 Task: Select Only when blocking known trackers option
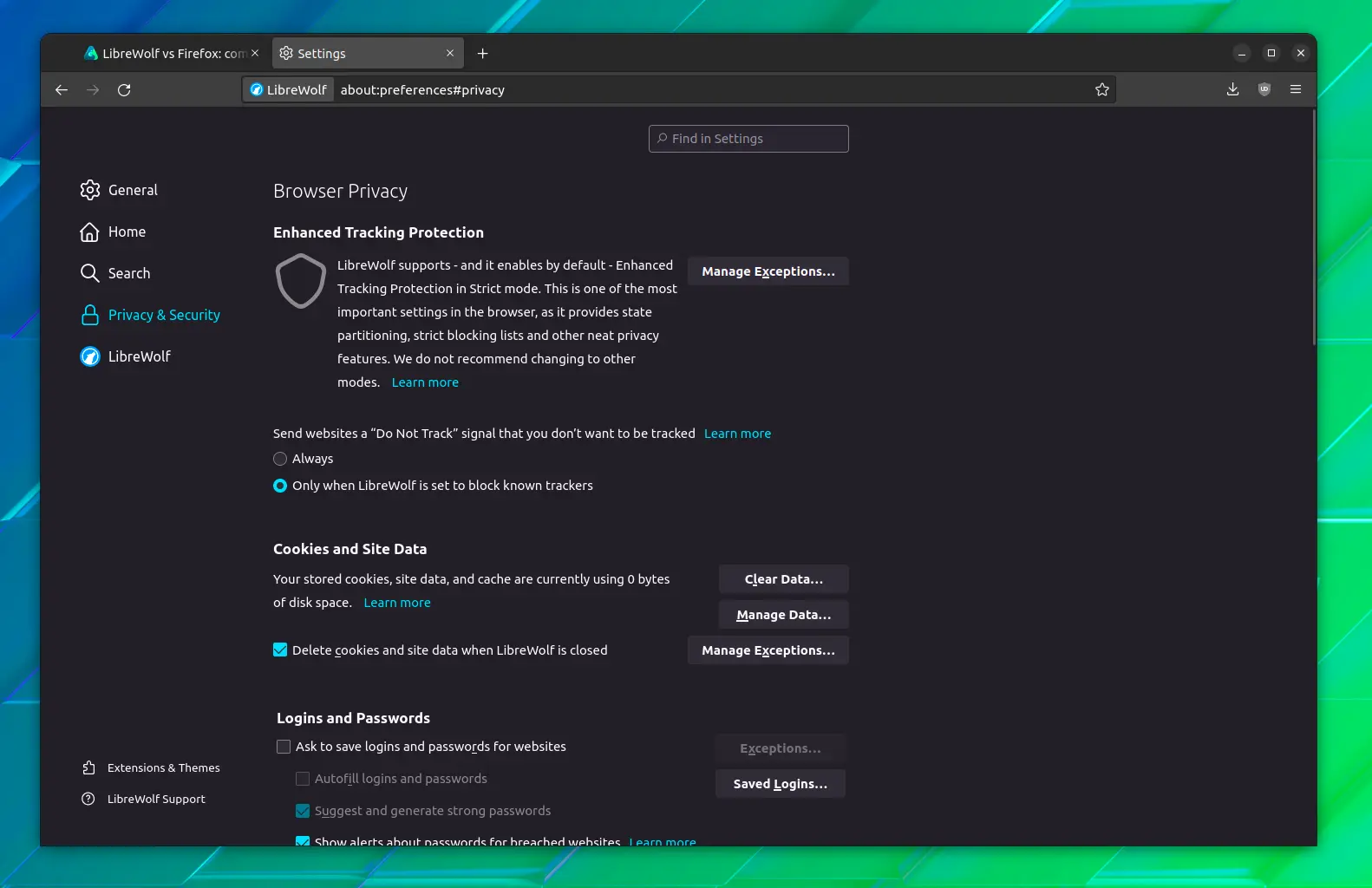280,486
